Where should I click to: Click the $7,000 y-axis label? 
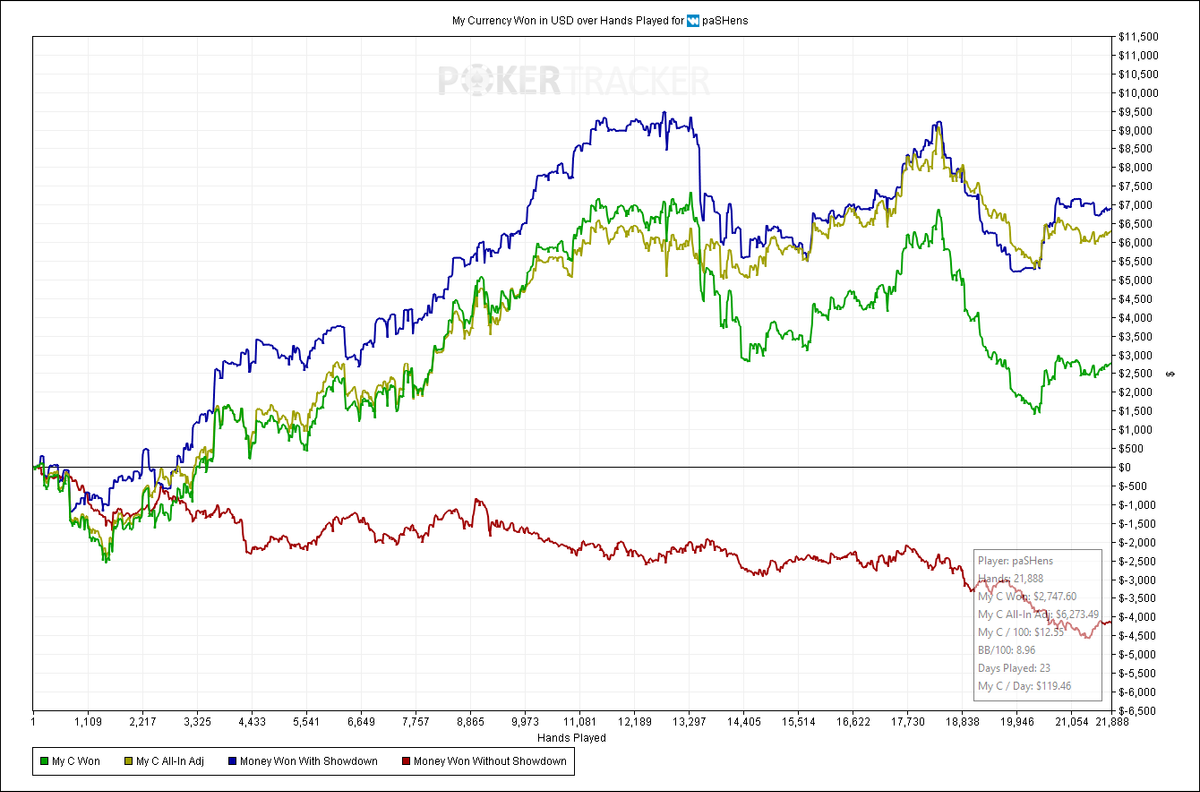tap(1136, 205)
